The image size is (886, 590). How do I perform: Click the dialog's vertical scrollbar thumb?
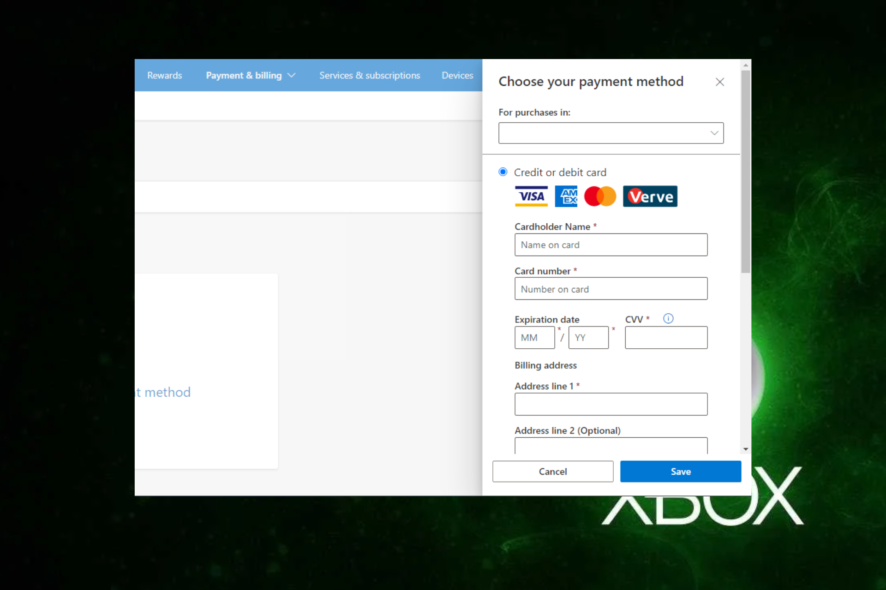pos(746,172)
